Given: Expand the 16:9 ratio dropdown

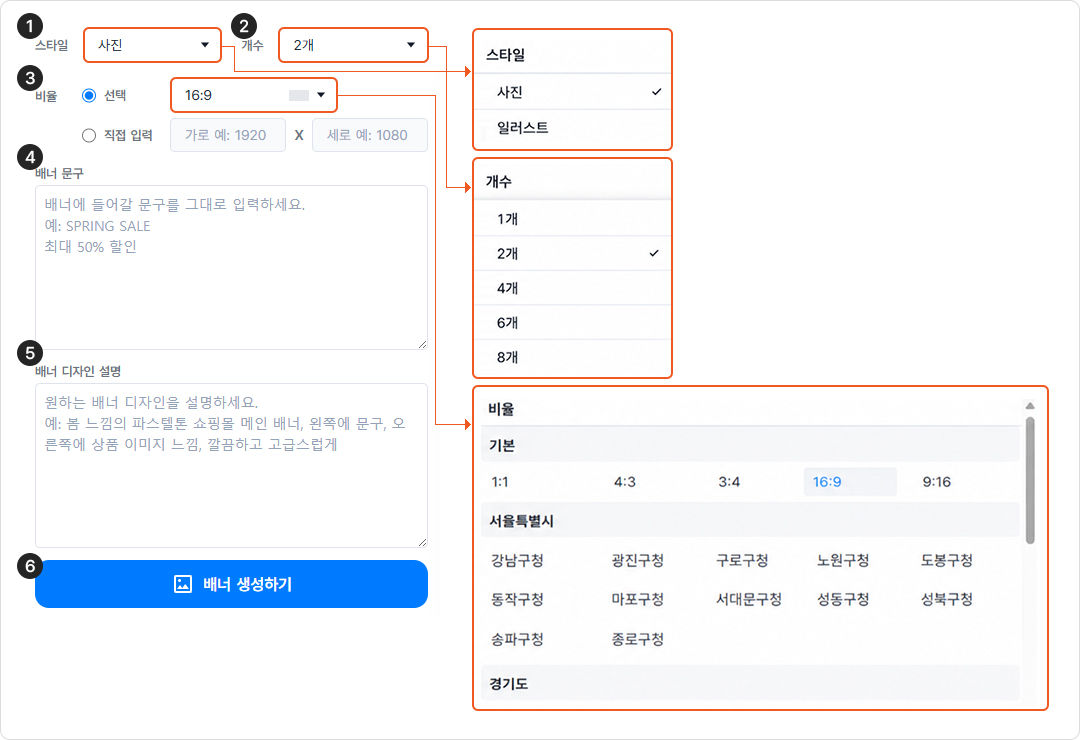Looking at the screenshot, I should 253,95.
